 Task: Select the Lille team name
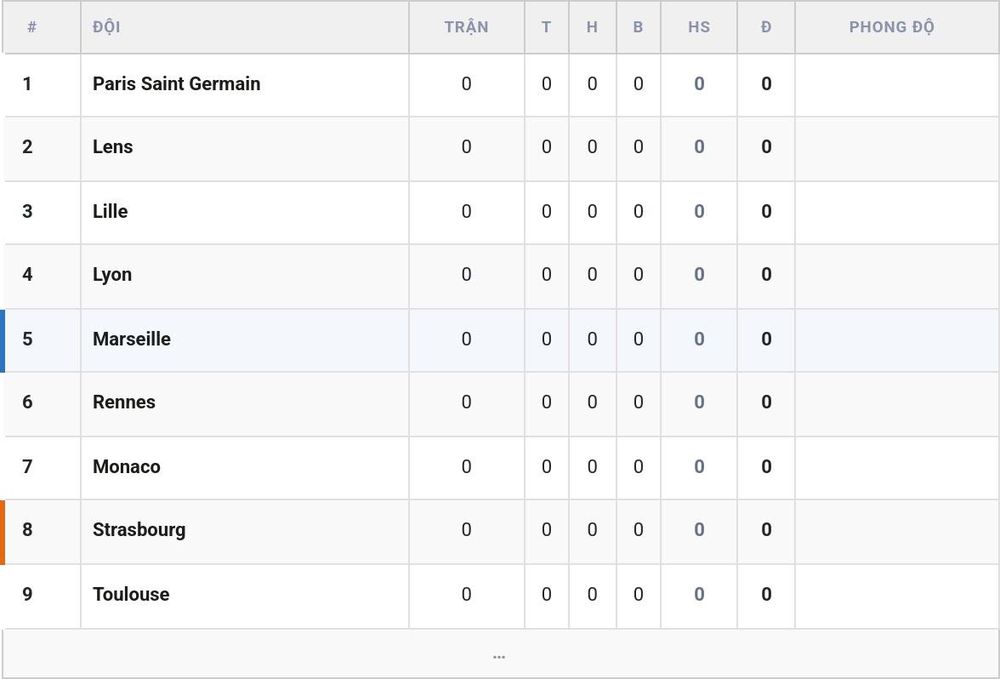110,211
